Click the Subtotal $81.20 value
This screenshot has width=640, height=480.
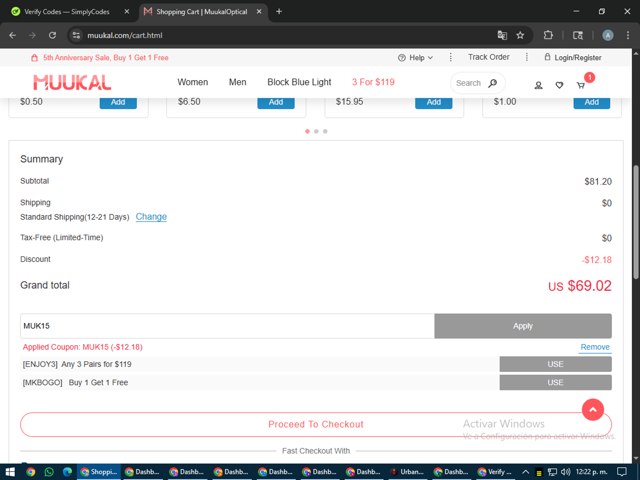pos(598,182)
